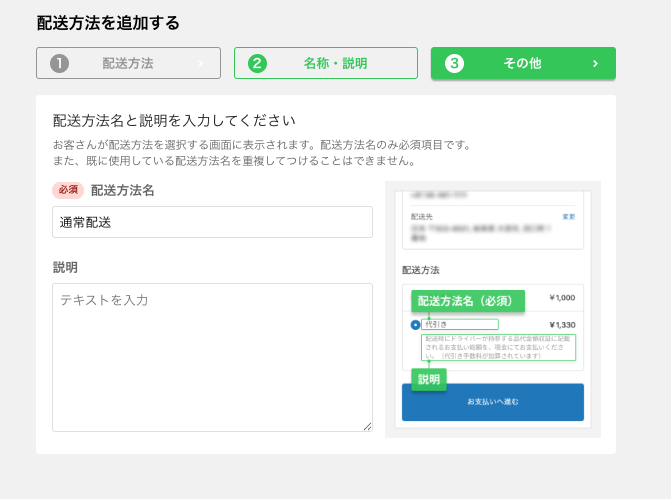Image resolution: width=671 pixels, height=499 pixels.
Task: Click the 変更 link in preview image
Action: coord(568,216)
